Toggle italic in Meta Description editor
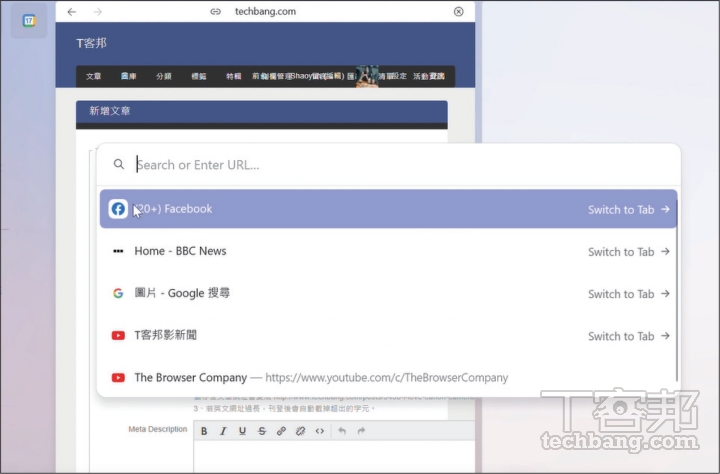 coord(223,431)
